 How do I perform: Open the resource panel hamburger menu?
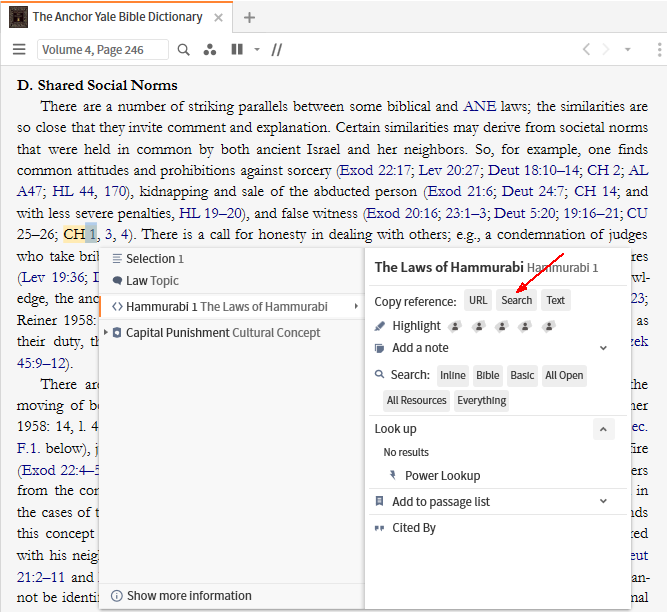point(19,50)
